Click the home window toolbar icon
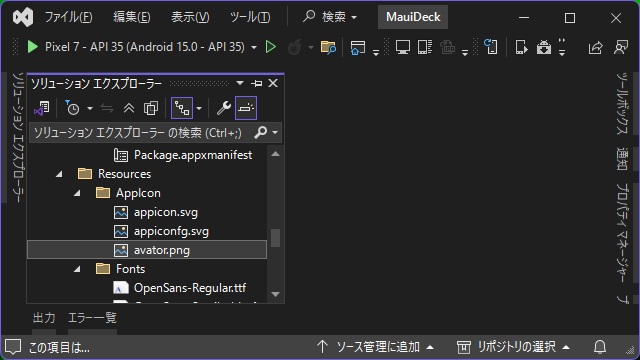The image size is (640, 360). pyautogui.click(x=358, y=47)
